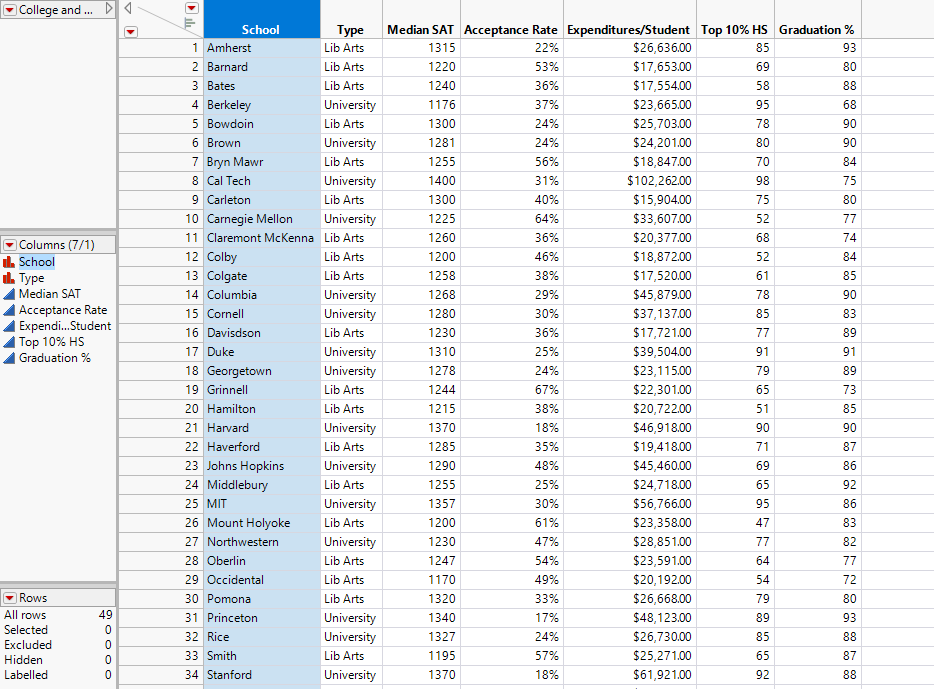
Task: Click the arrow beside the College and... table name
Action: pyautogui.click(x=109, y=8)
